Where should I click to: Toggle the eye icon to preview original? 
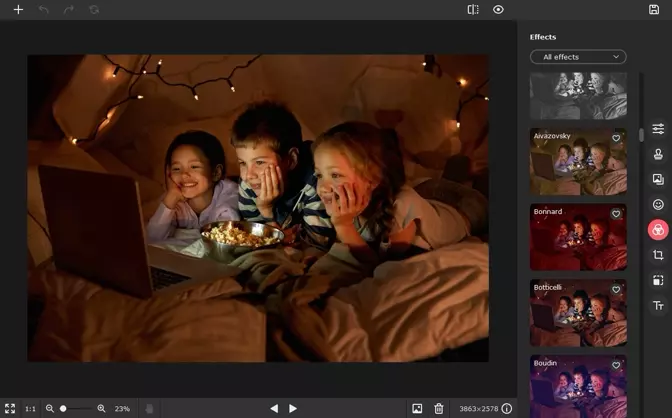click(498, 9)
